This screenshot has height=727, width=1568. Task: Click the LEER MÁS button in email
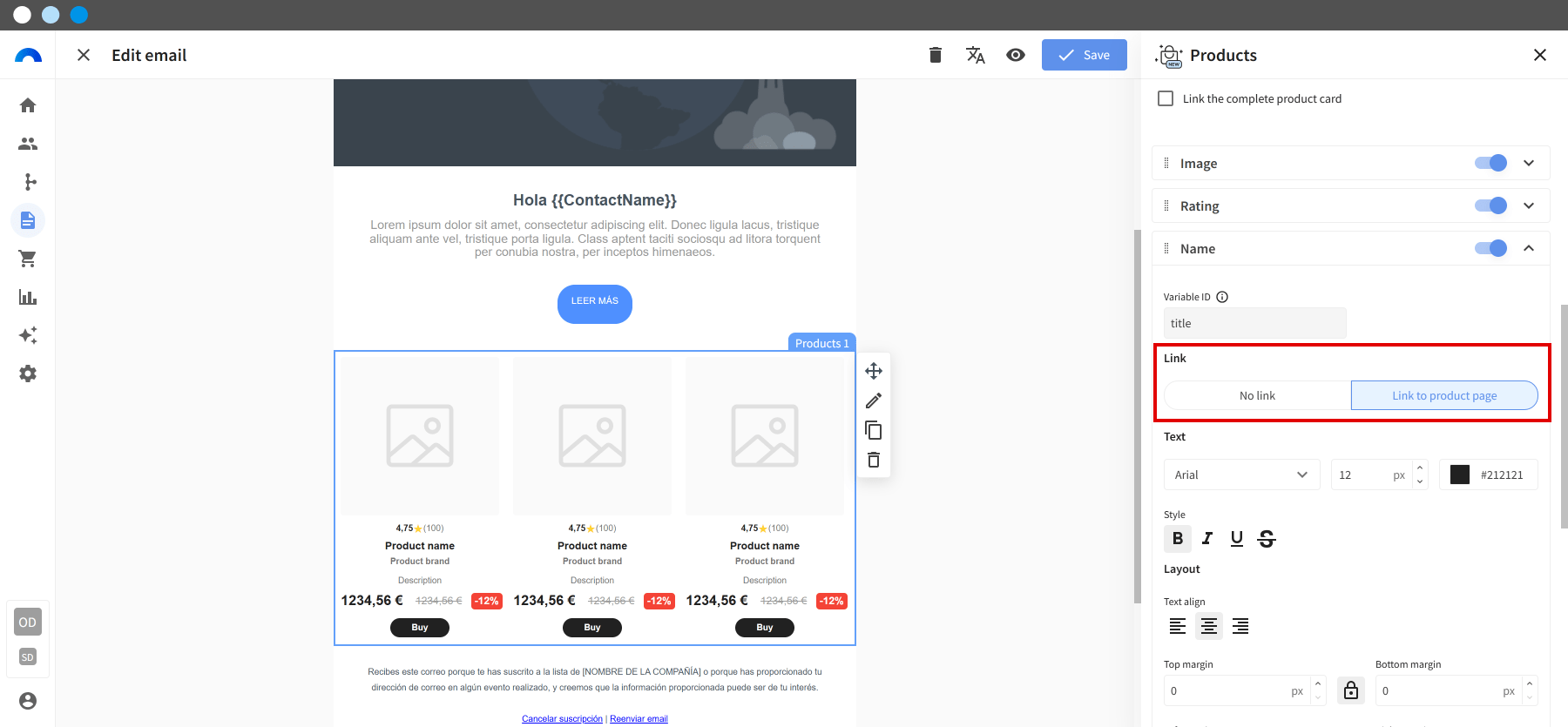tap(595, 304)
